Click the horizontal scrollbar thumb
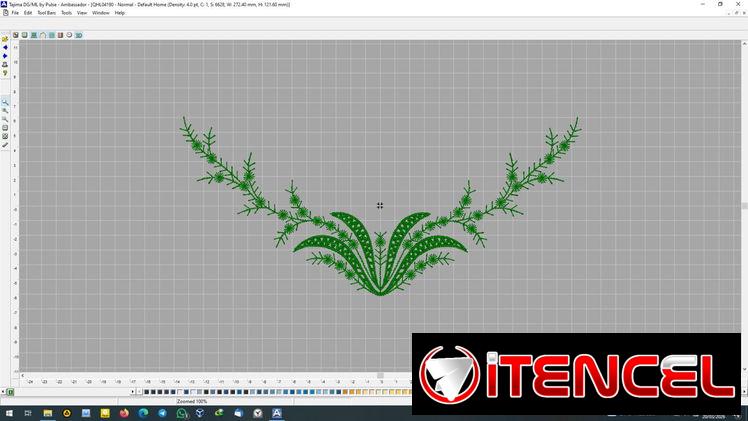Image resolution: width=748 pixels, height=421 pixels. click(380, 376)
